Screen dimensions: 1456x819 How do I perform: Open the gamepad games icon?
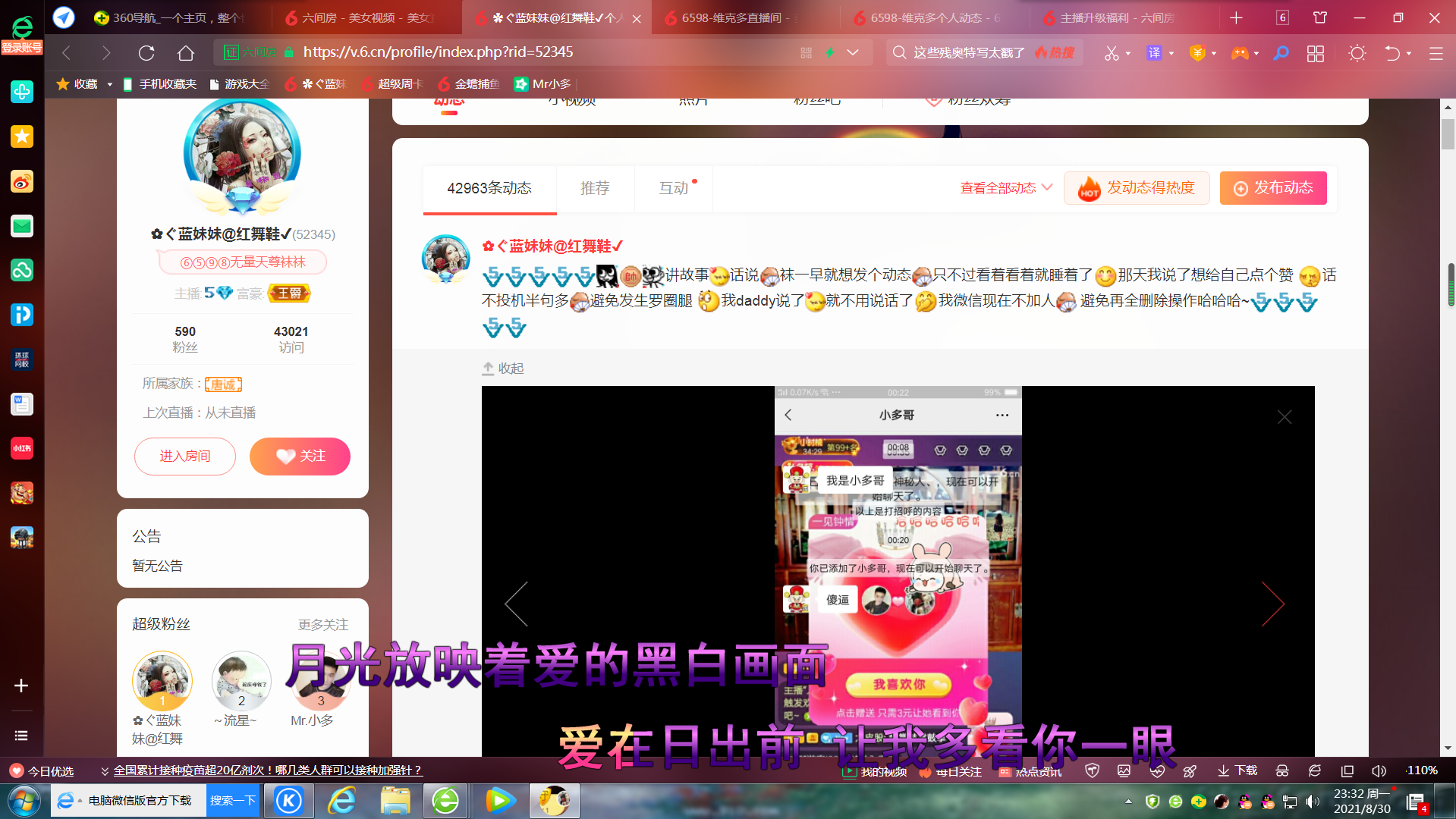click(1239, 53)
